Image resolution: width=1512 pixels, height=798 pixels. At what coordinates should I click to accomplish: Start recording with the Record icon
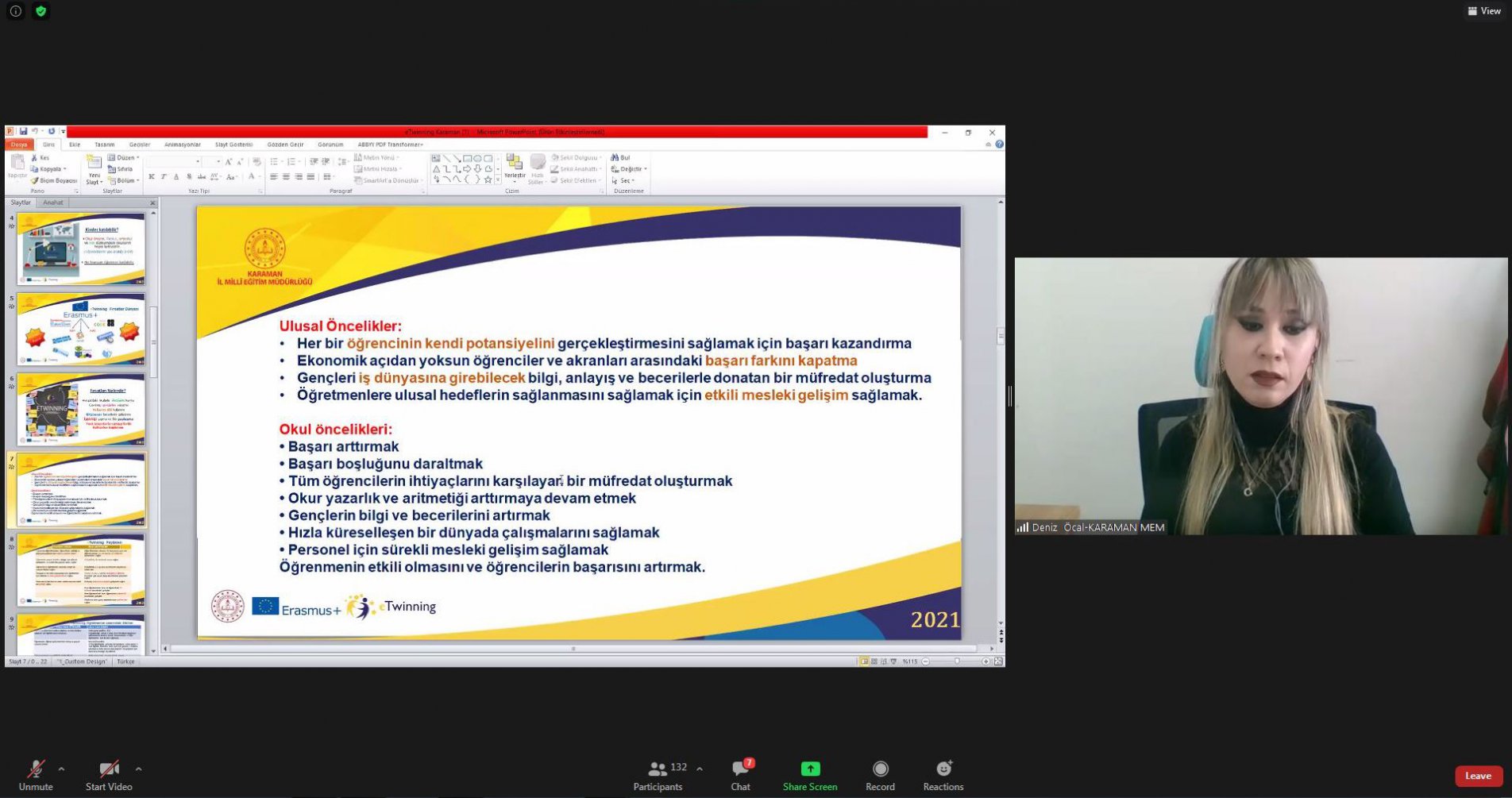tap(880, 769)
